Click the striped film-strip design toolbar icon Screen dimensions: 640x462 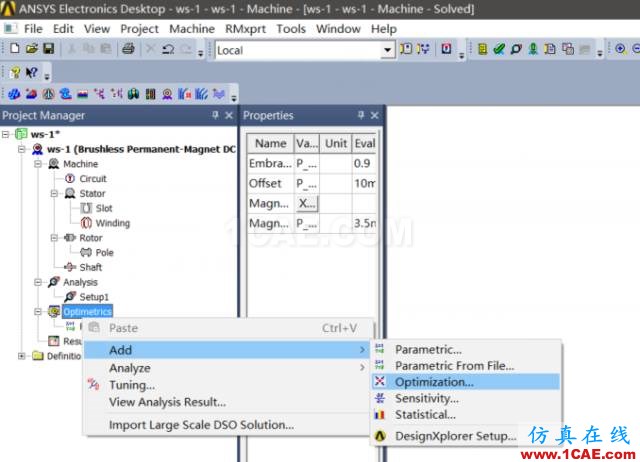tap(151, 94)
